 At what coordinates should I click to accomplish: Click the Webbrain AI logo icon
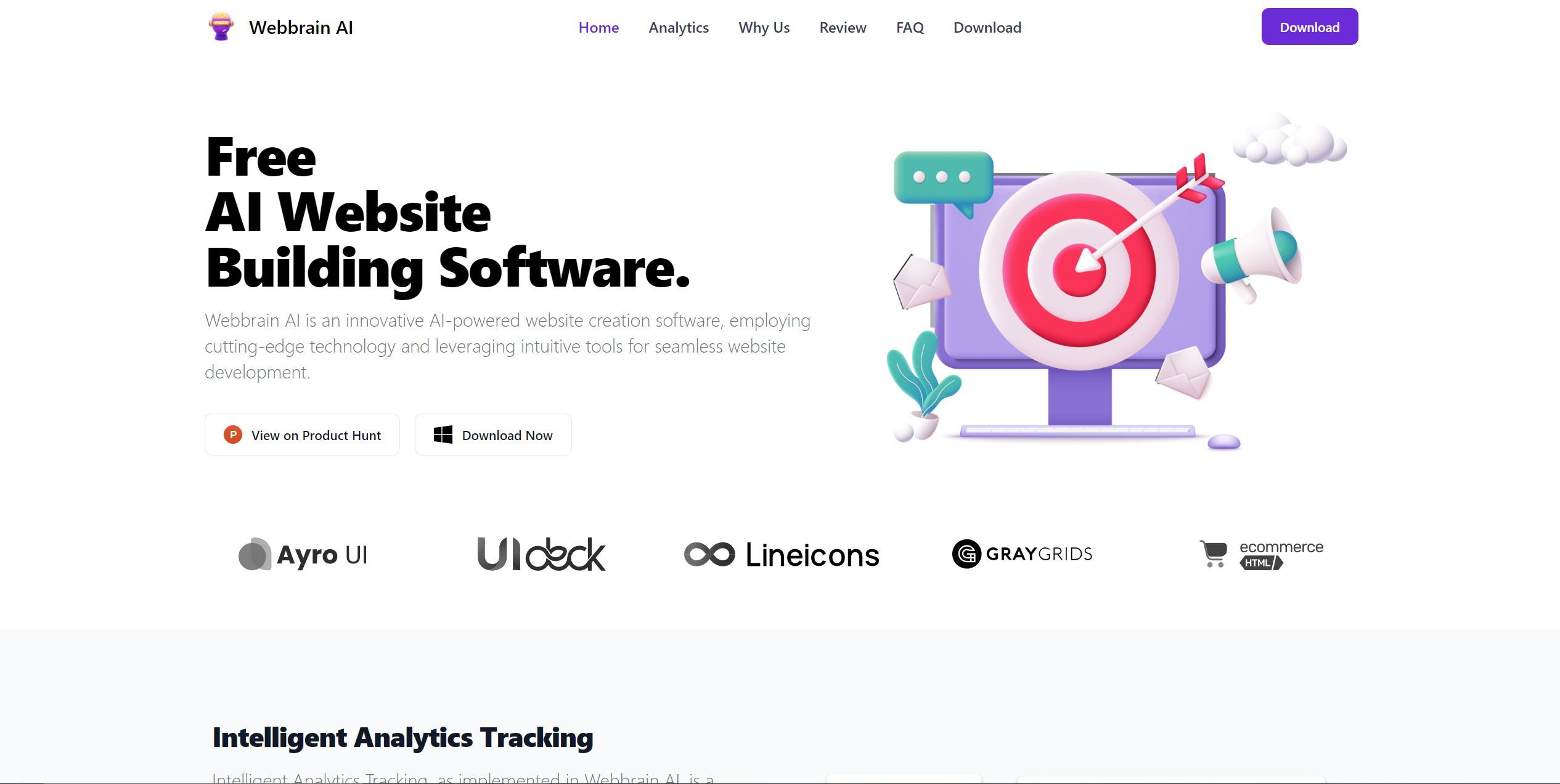pyautogui.click(x=221, y=27)
